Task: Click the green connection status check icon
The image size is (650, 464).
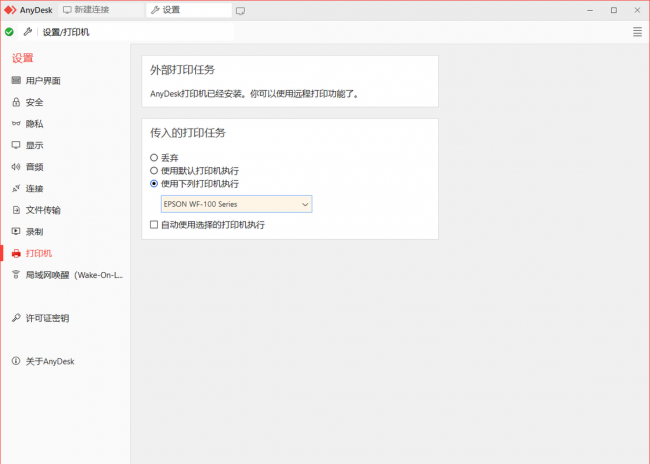Action: point(9,32)
